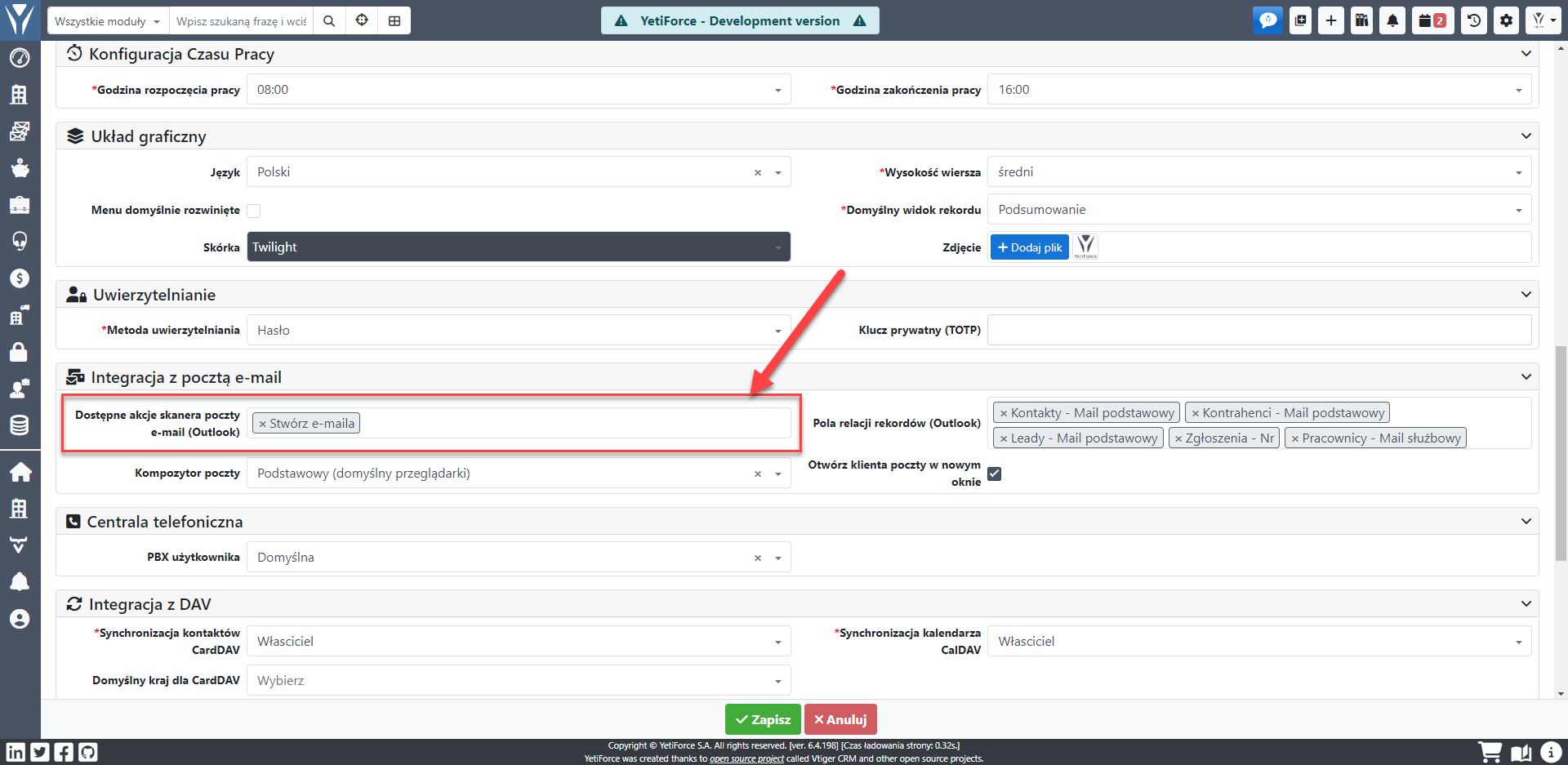1568x765 pixels.
Task: Open the user circle sidebar icon
Action: point(20,619)
